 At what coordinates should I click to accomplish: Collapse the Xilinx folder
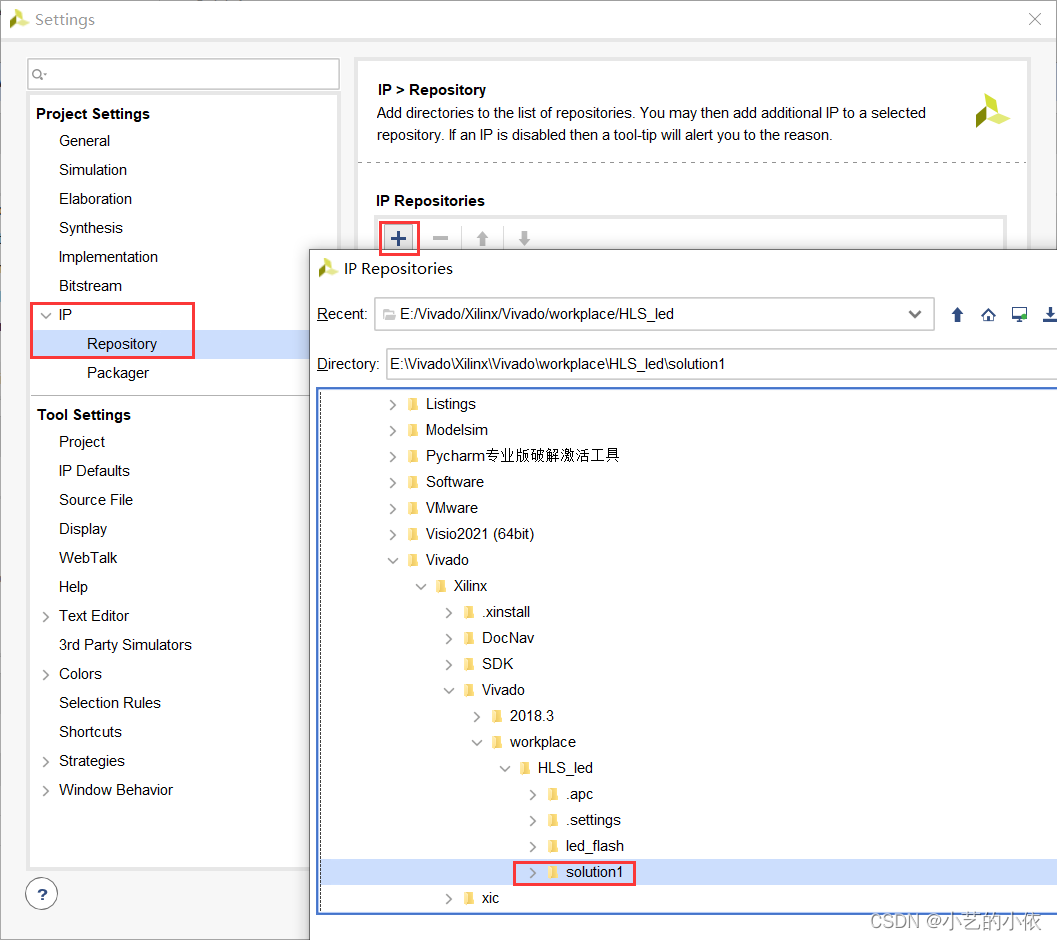tap(421, 587)
